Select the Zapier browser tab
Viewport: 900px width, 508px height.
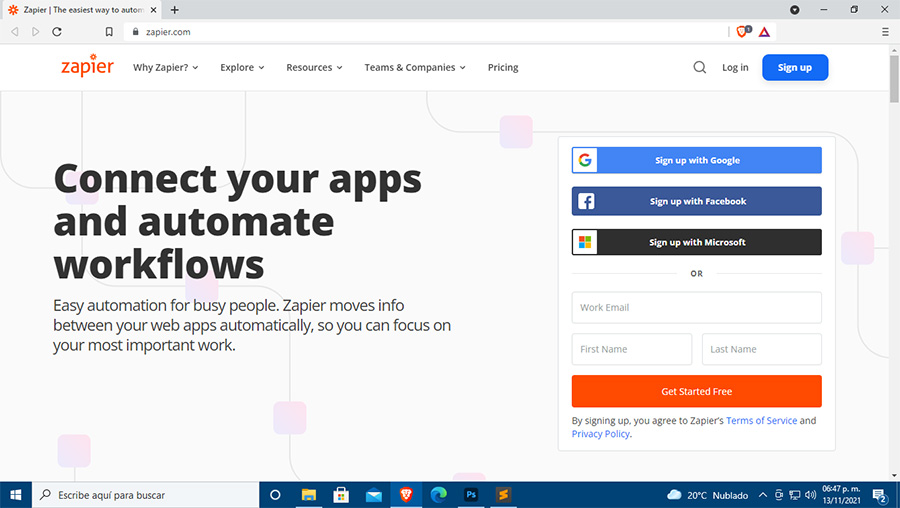(x=81, y=10)
